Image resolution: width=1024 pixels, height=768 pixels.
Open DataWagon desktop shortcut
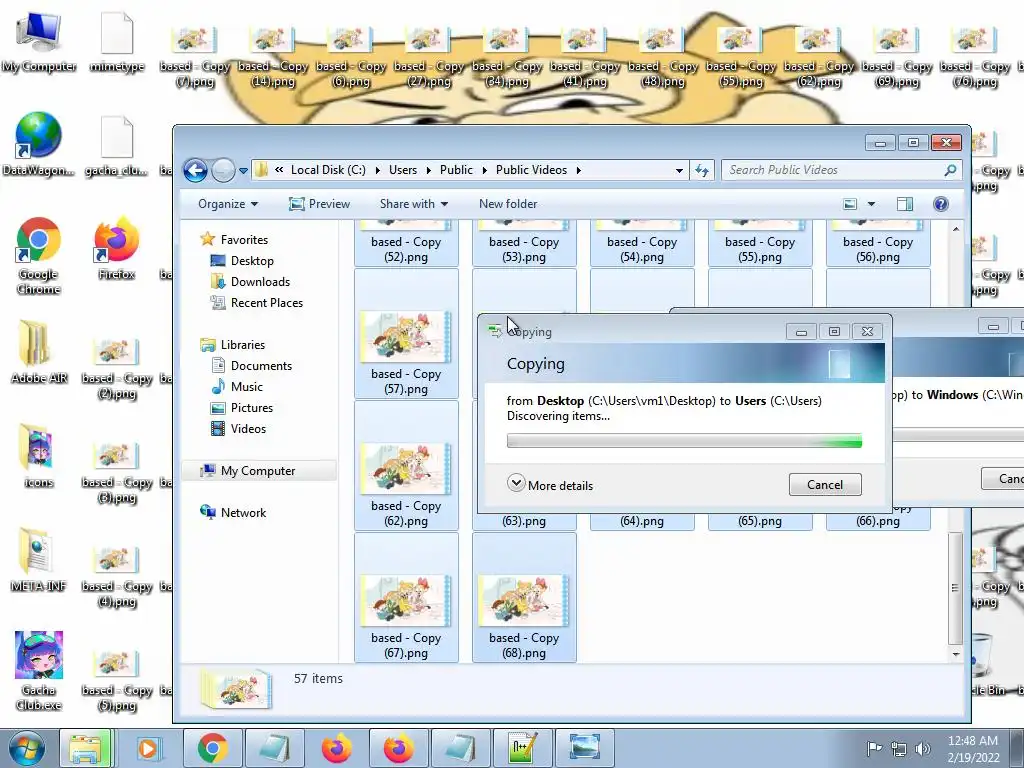click(38, 144)
